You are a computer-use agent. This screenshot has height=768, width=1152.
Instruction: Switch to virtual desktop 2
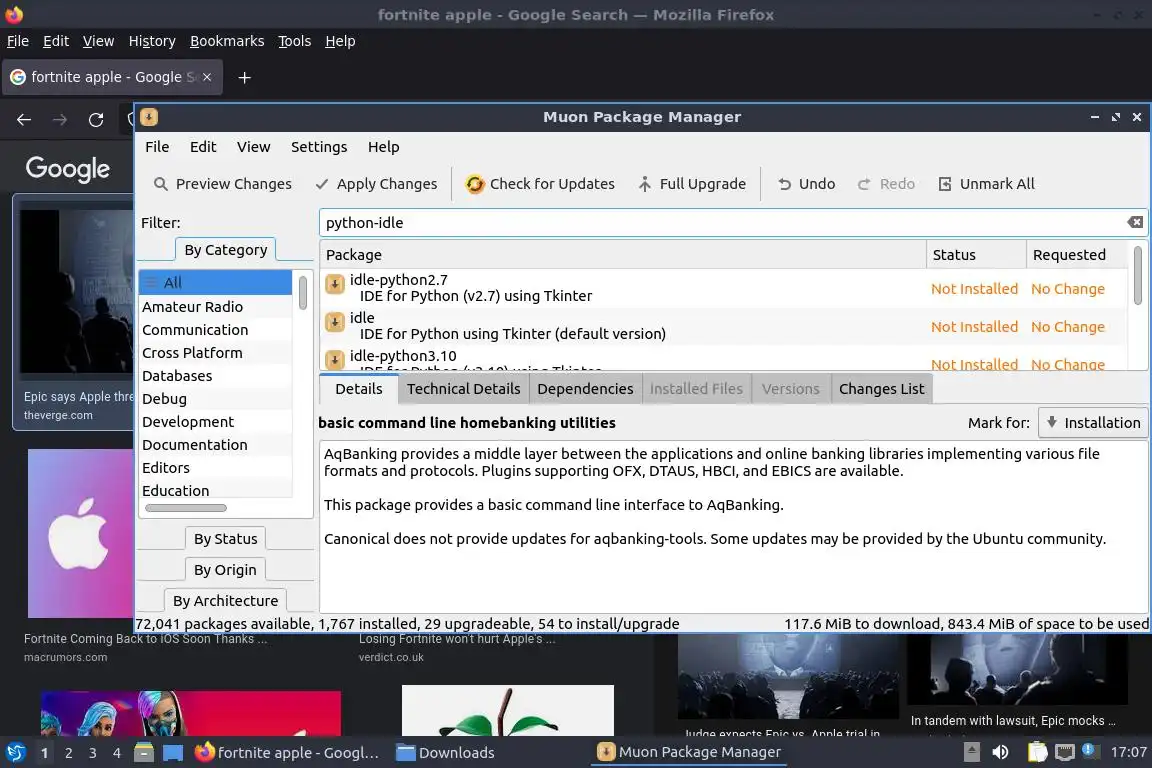coord(69,753)
